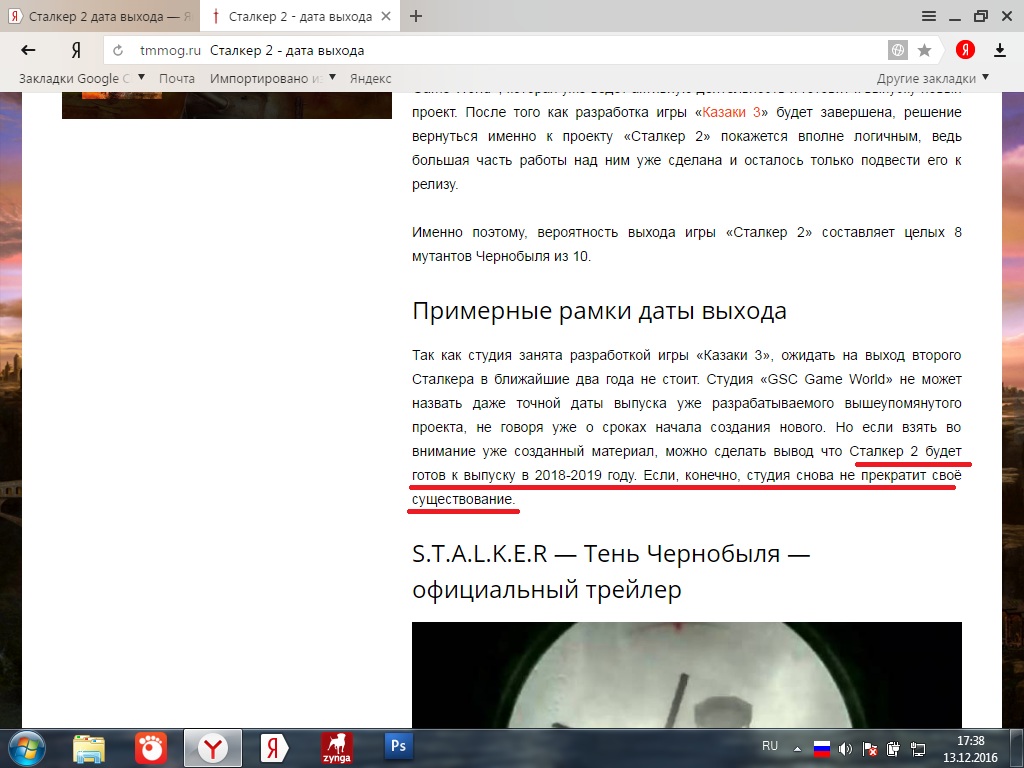Open the red Yandex extension icon
Viewport: 1024px width, 768px height.
coord(965,50)
